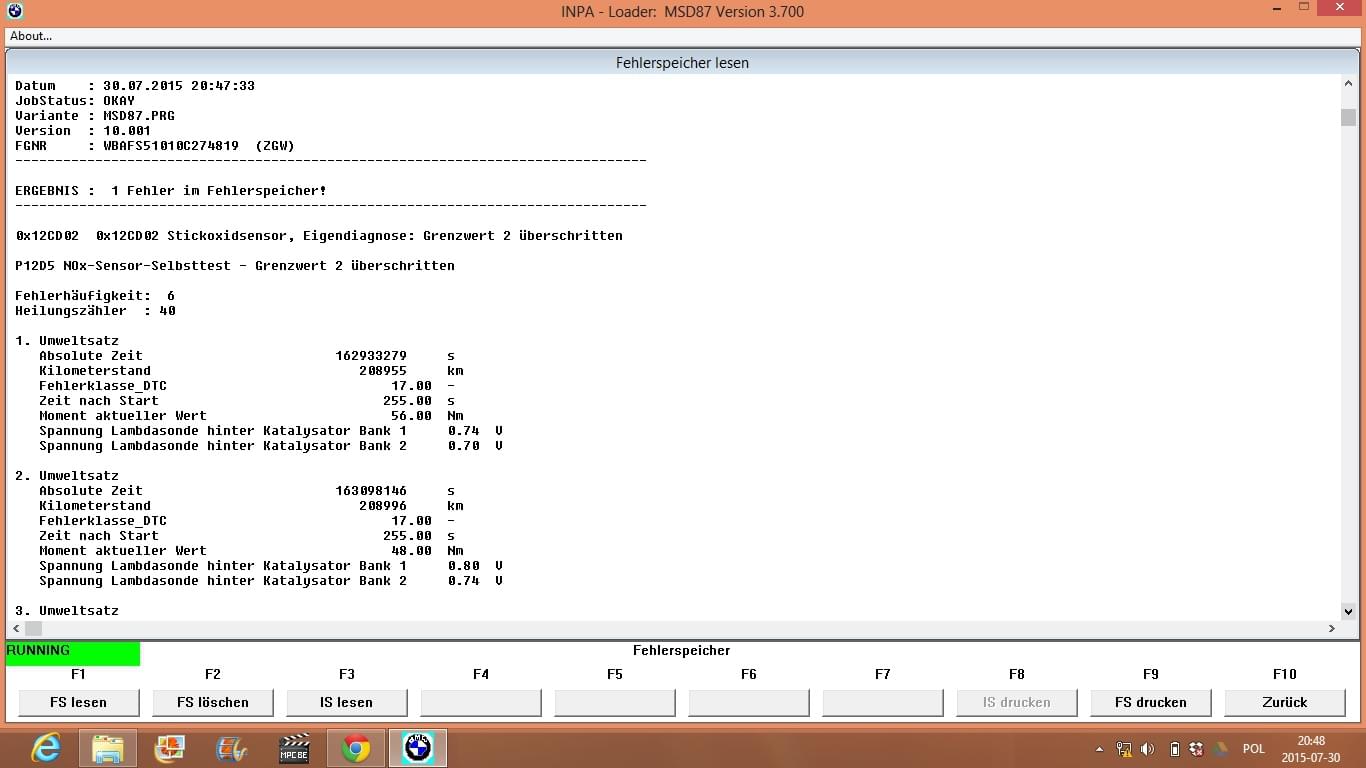This screenshot has height=768, width=1366.
Task: Click the Bank 1 voltage value 0.80 V
Action: pos(475,566)
